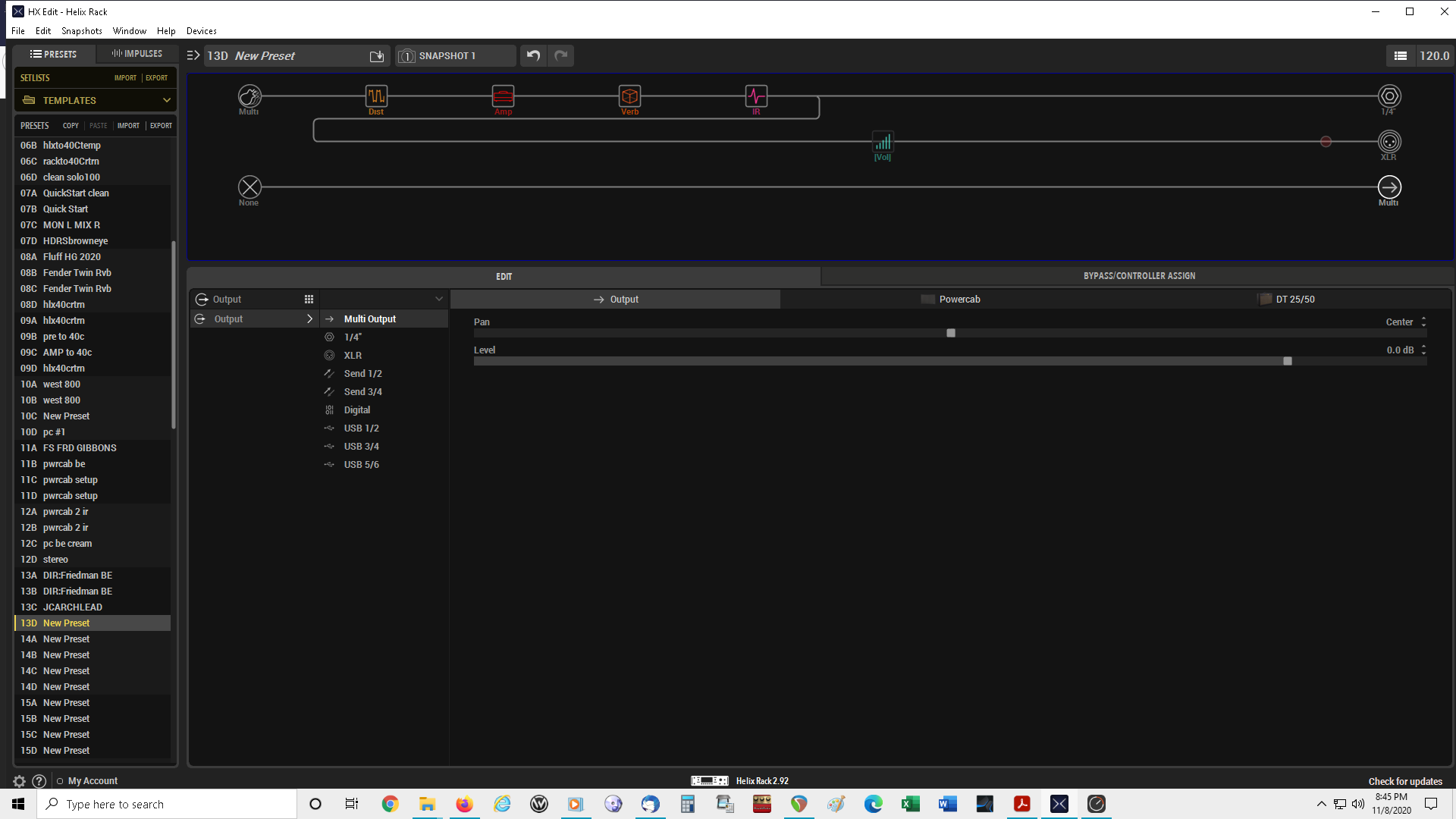Click the presets EXPORT button
1456x819 pixels.
[x=161, y=126]
